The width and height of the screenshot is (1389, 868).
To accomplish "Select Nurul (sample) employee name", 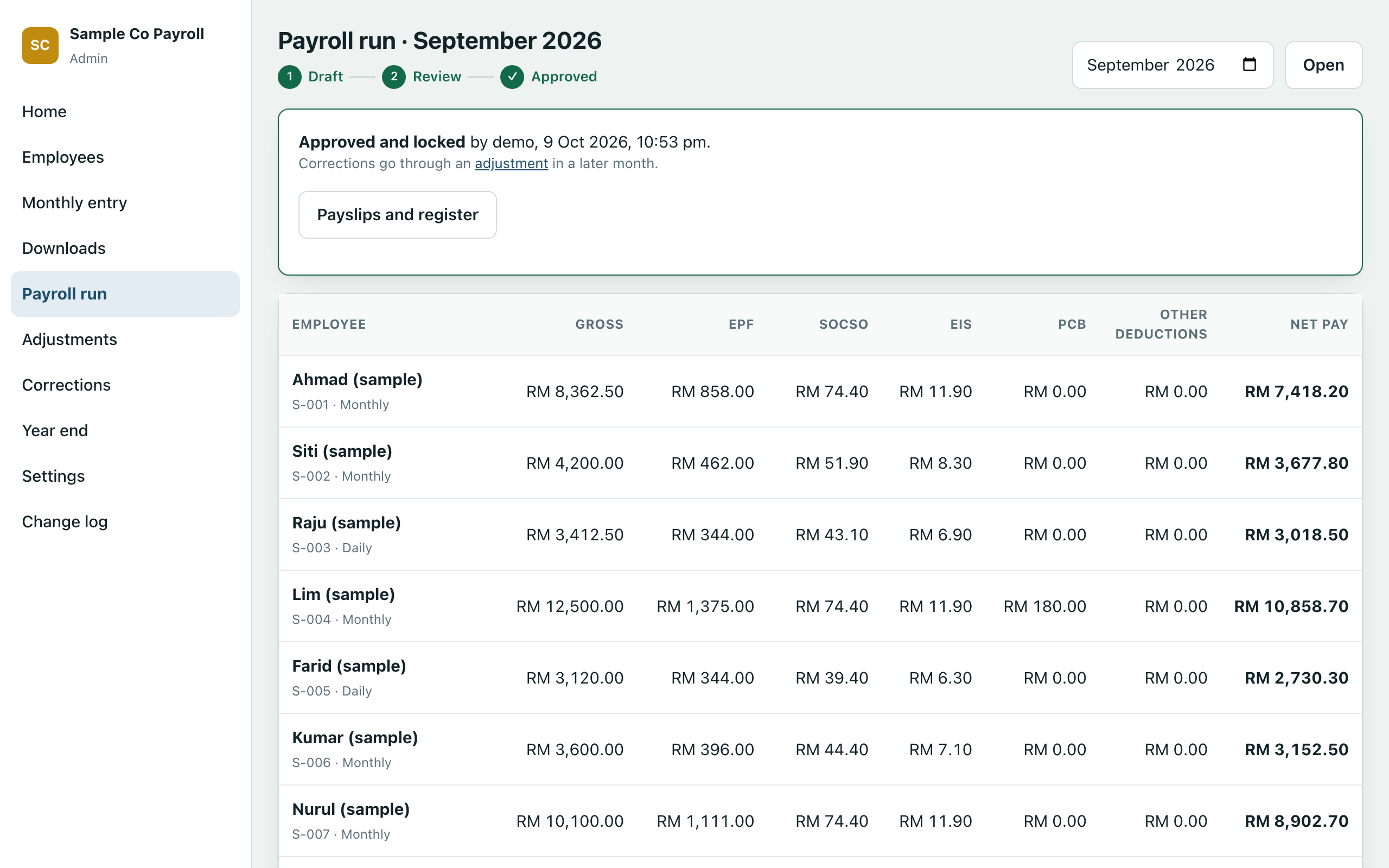I will coord(351,809).
